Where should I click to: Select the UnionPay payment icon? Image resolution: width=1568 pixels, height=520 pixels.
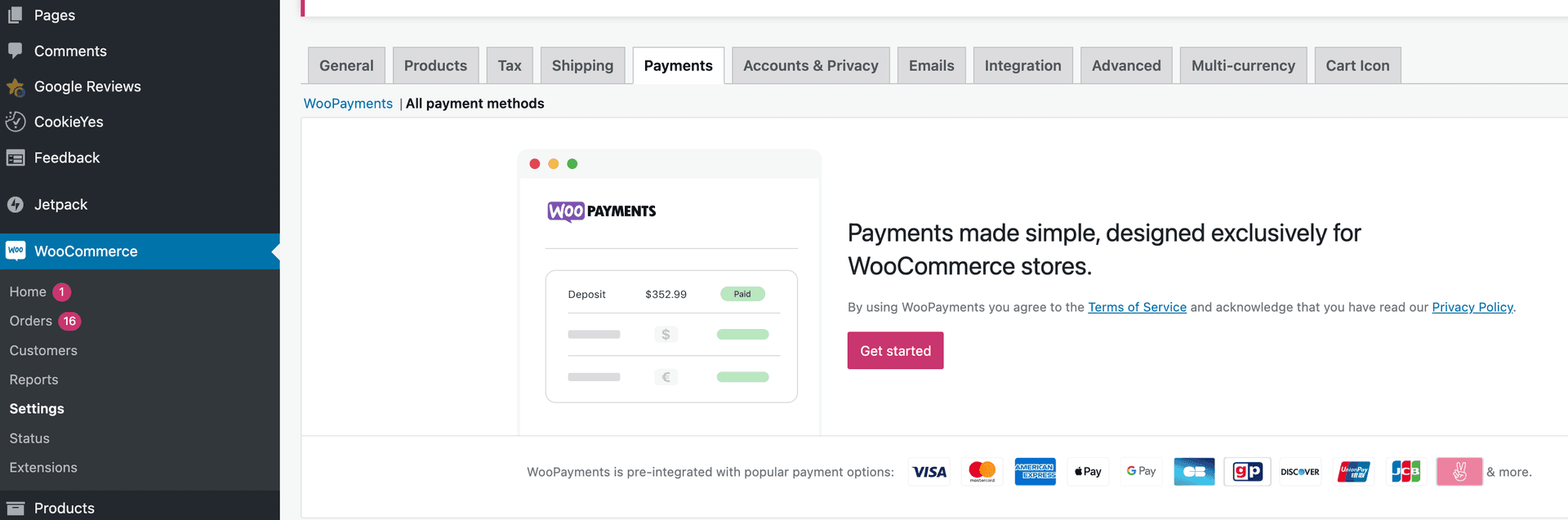1353,471
